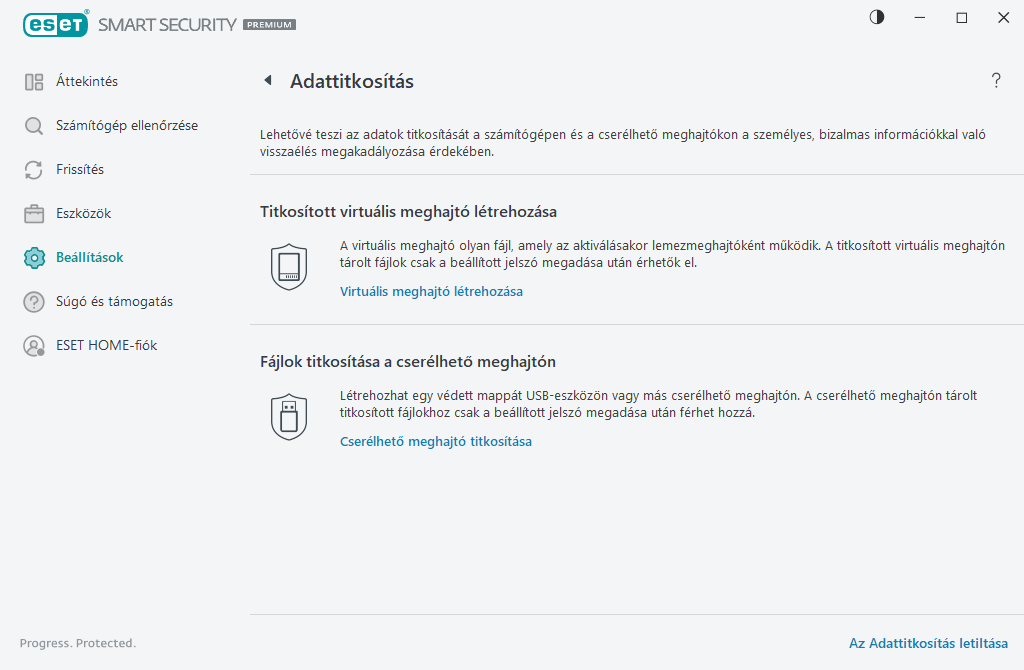Viewport: 1024px width, 670px height.
Task: Go back using the arrow beside Adattitkosítás
Action: (268, 81)
